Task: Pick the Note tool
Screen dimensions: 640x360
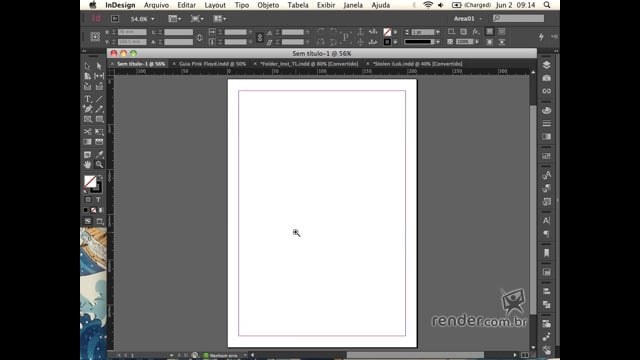Action: (x=87, y=154)
